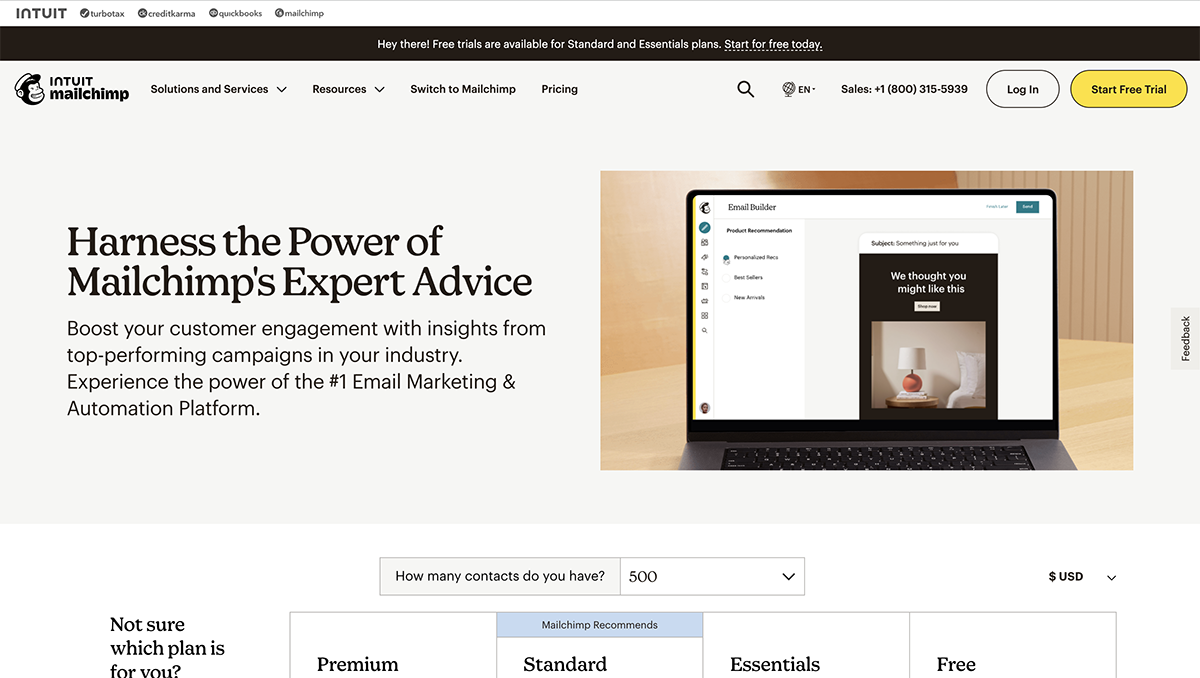Open the Pricing menu item
Image resolution: width=1200 pixels, height=678 pixels.
click(x=559, y=89)
